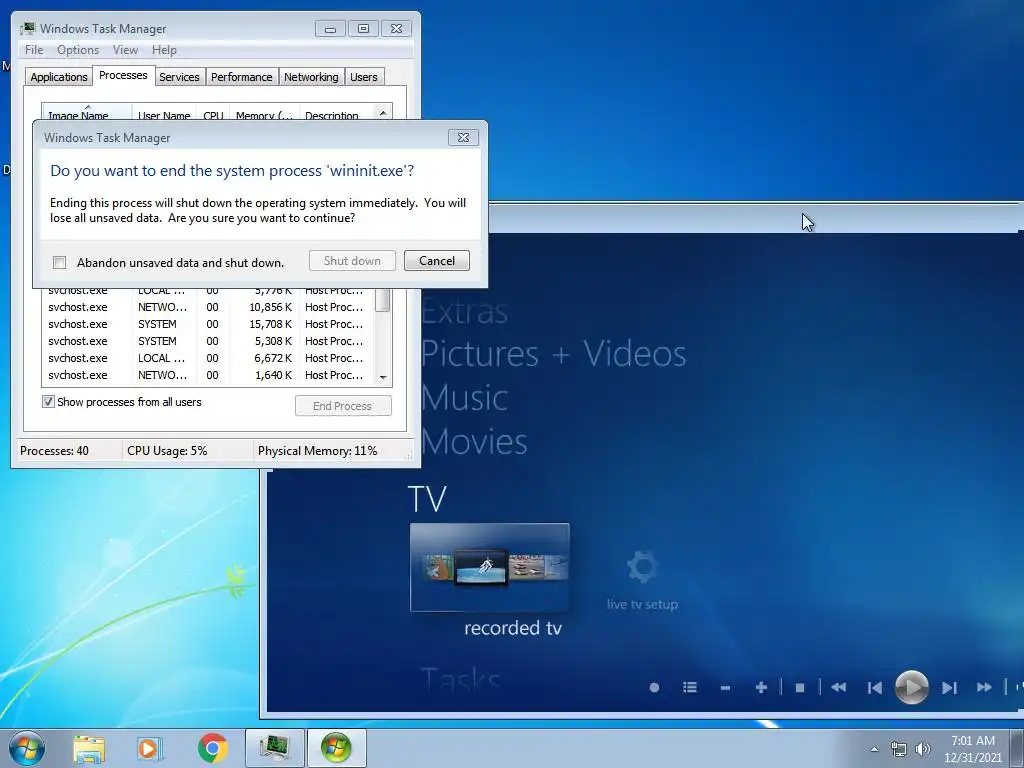Click the volume speaker tray icon
This screenshot has height=768, width=1024.
tap(922, 749)
